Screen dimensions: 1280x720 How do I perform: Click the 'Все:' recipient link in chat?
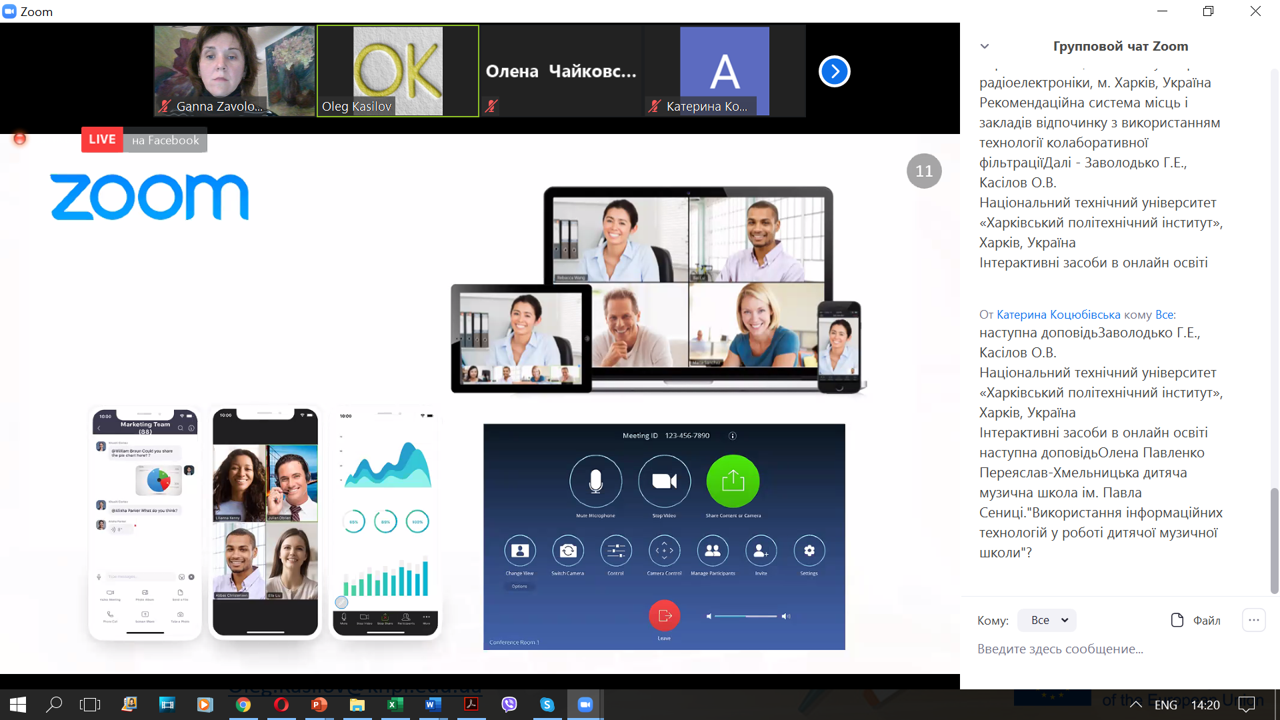[x=1165, y=314]
